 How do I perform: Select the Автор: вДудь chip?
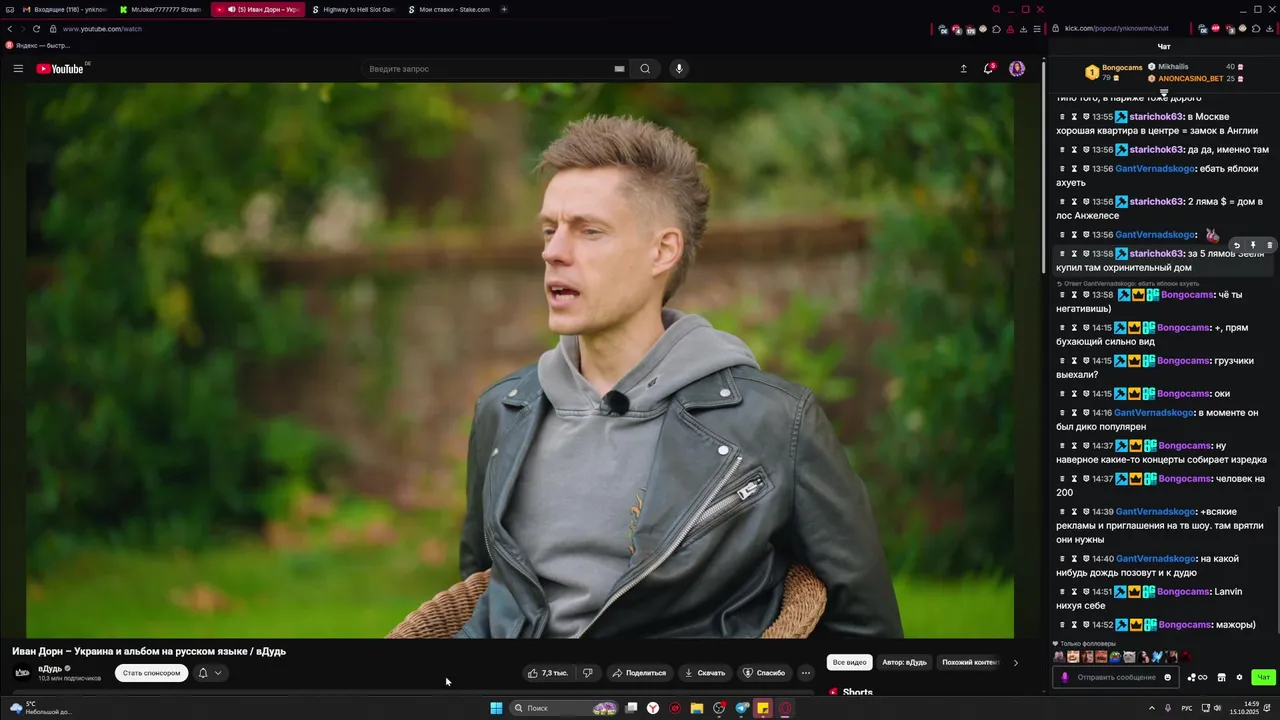point(904,662)
